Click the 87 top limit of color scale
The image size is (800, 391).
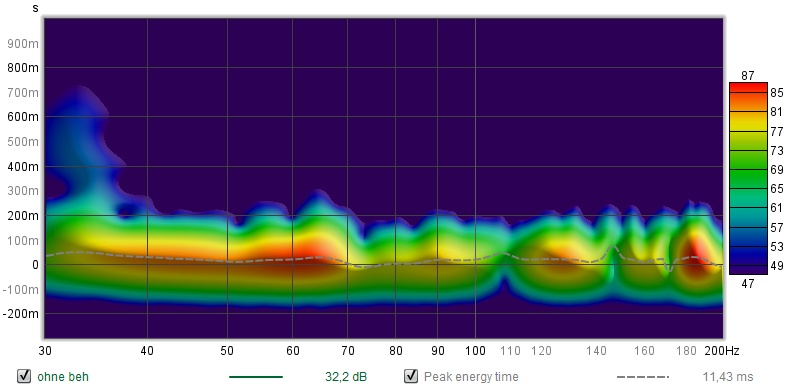(x=747, y=76)
